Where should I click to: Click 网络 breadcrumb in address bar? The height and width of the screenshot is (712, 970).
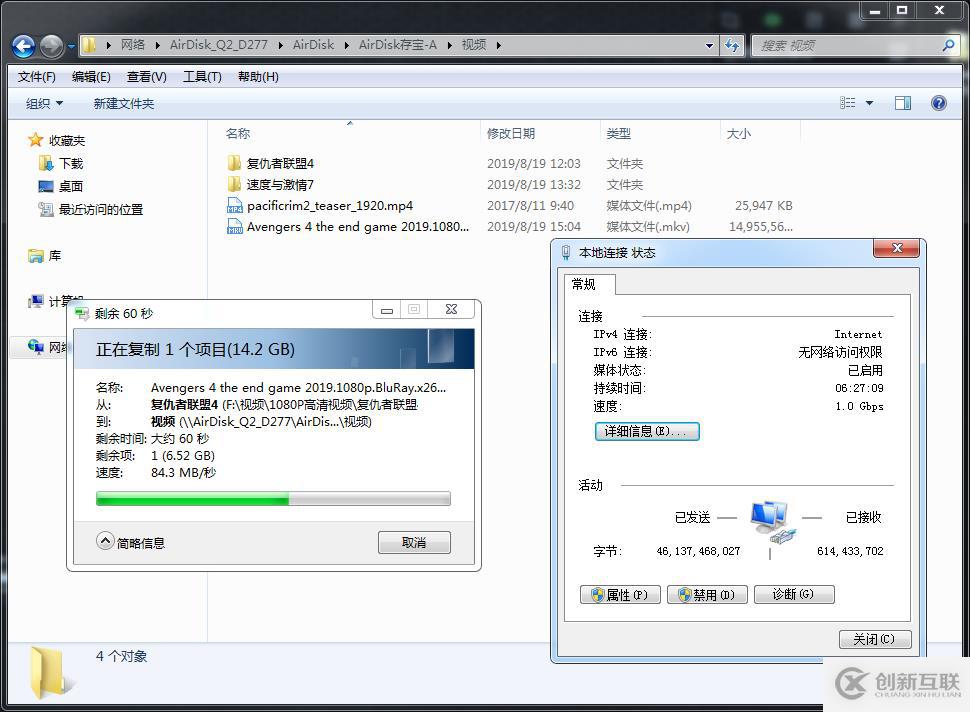tap(133, 45)
